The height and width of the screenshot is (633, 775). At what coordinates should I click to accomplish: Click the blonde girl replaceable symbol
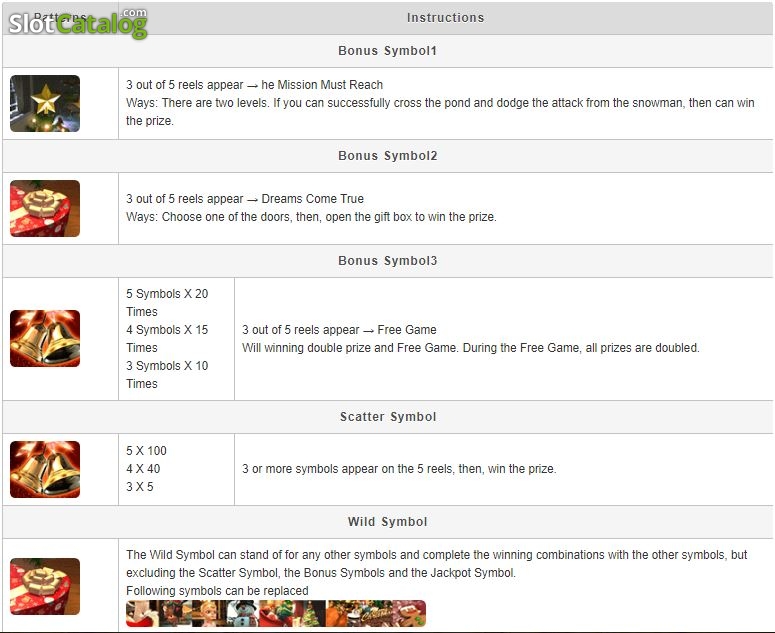tap(209, 613)
